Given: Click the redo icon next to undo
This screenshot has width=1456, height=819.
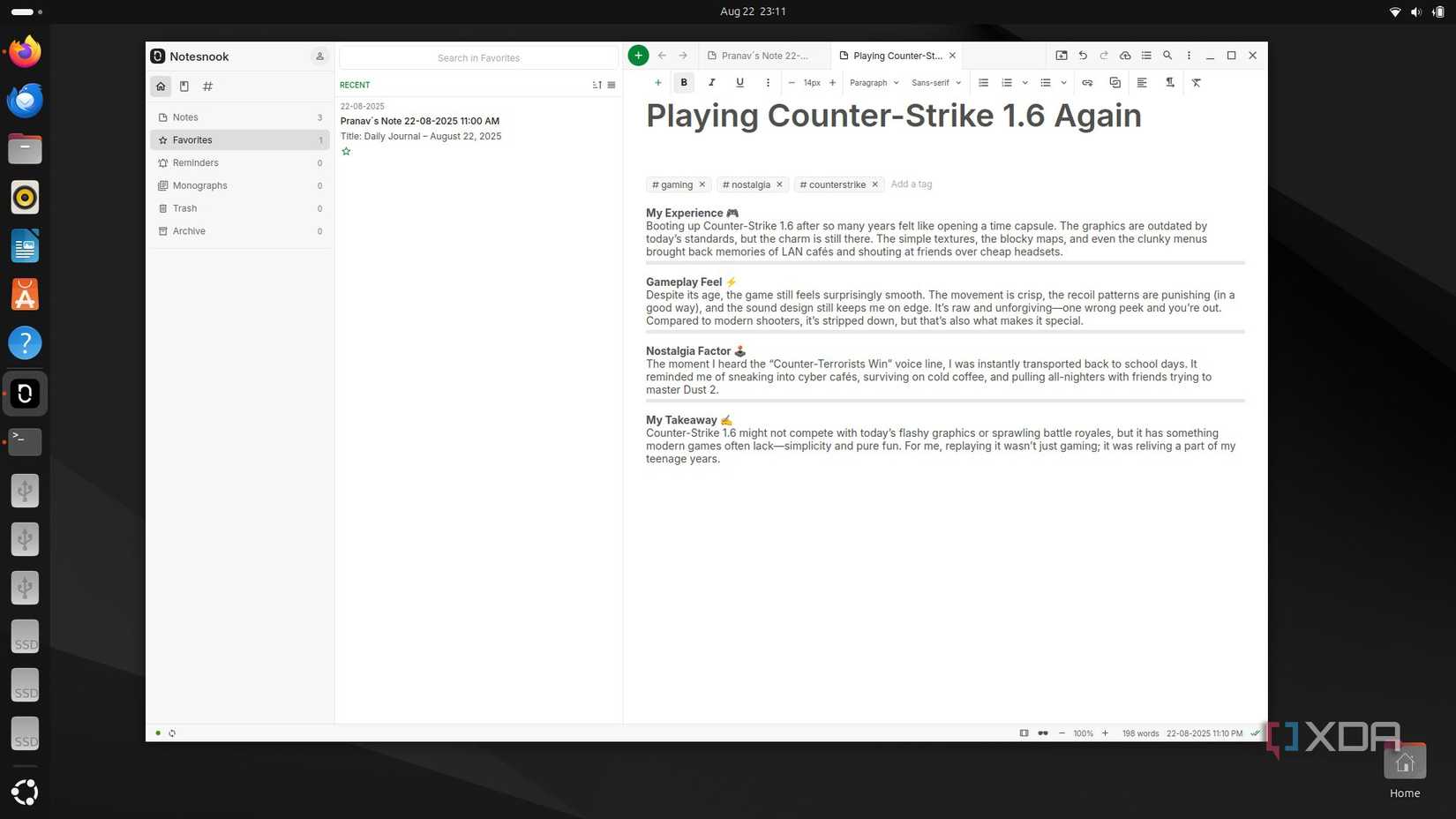Looking at the screenshot, I should pyautogui.click(x=1104, y=55).
